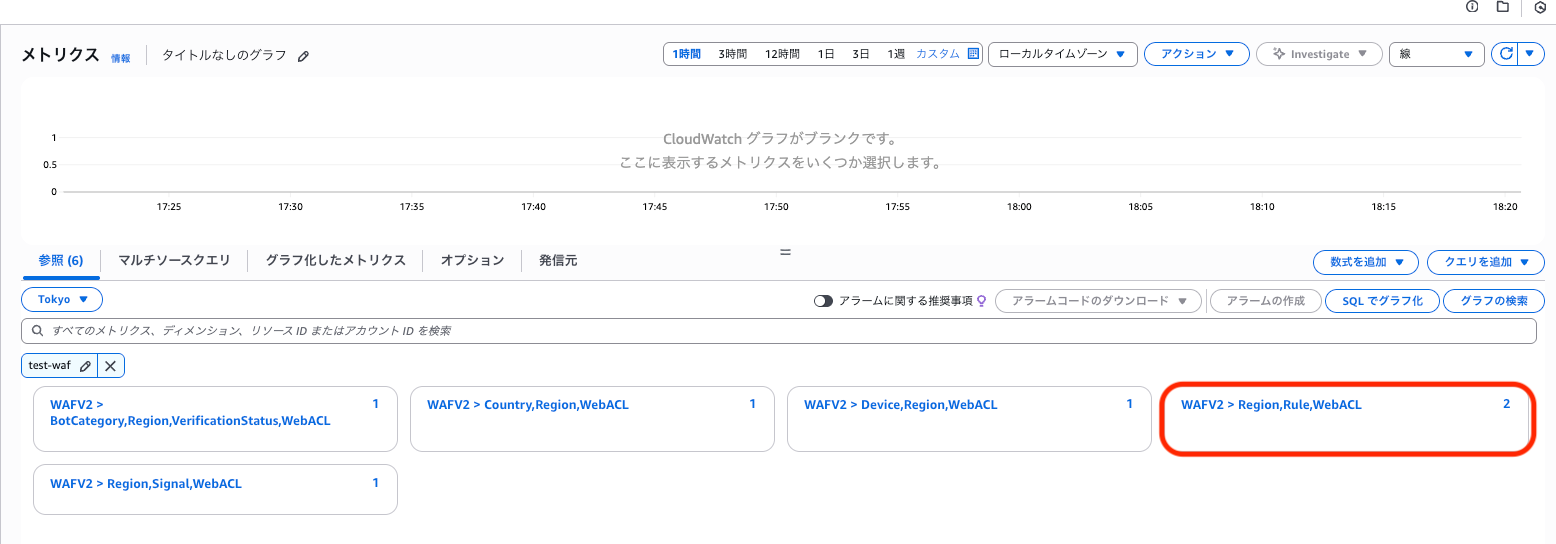Toggle the alarm recommendations switch
This screenshot has height=544, width=1556.
(x=823, y=301)
